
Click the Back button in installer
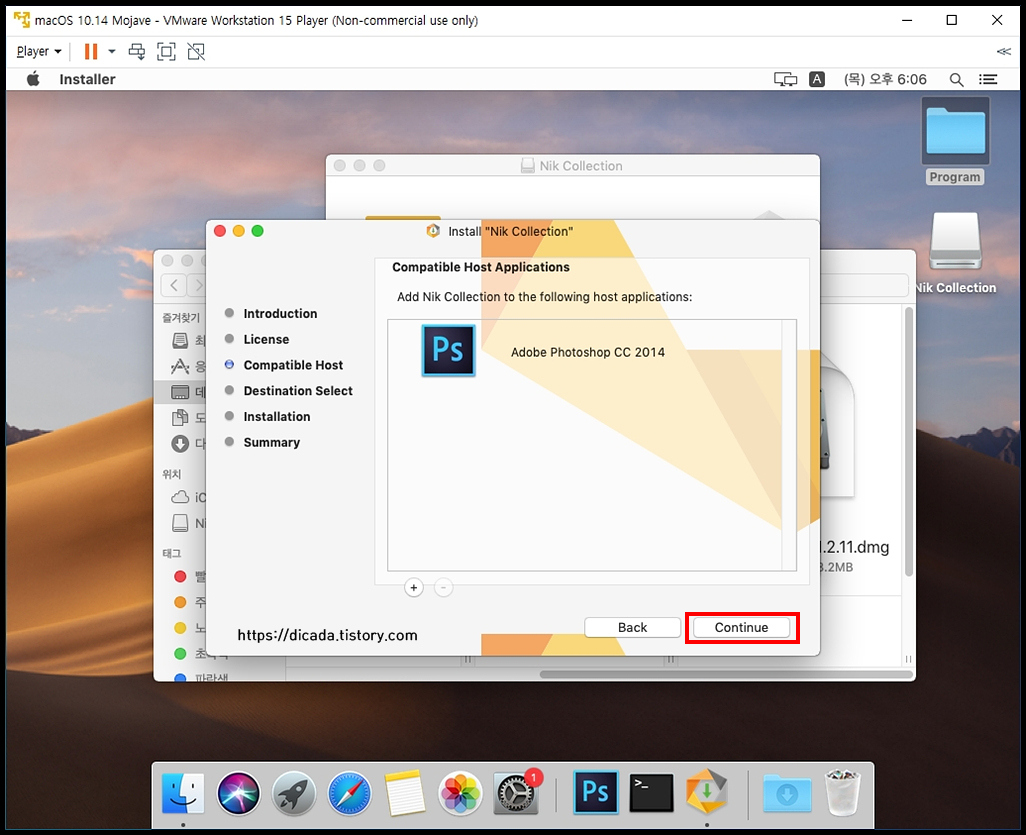632,628
